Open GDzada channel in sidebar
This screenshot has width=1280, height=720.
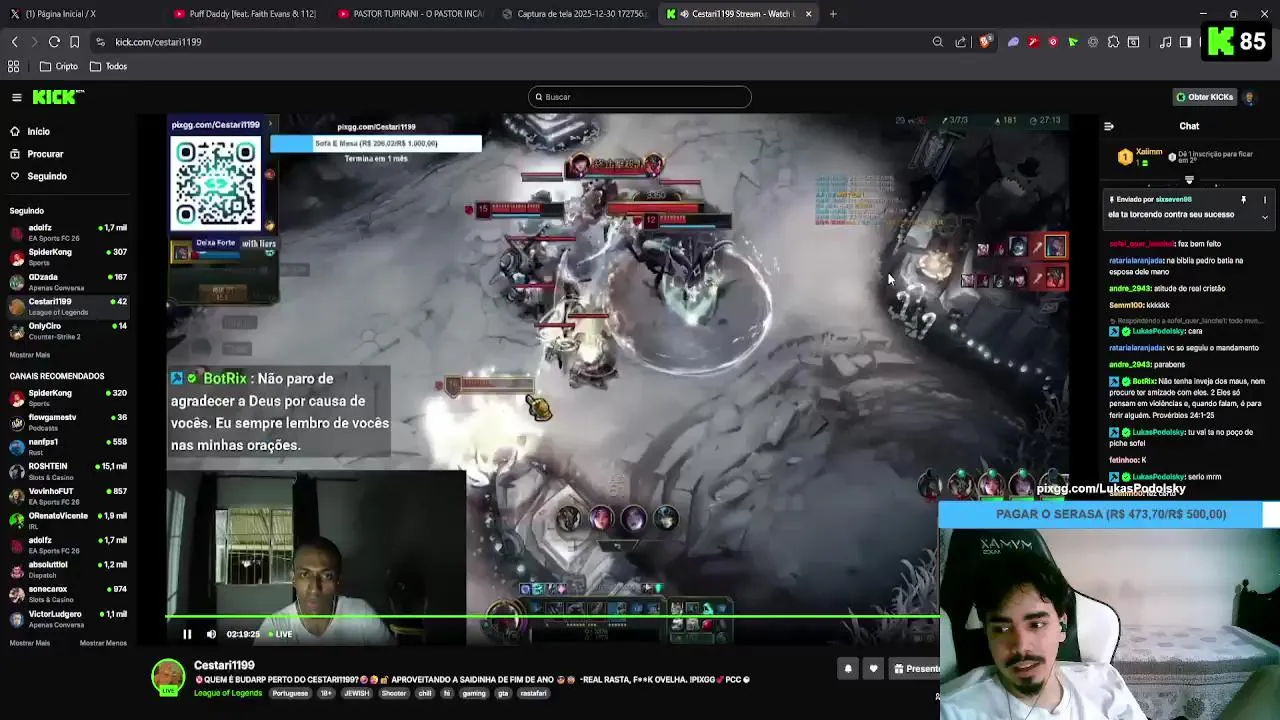(68, 282)
